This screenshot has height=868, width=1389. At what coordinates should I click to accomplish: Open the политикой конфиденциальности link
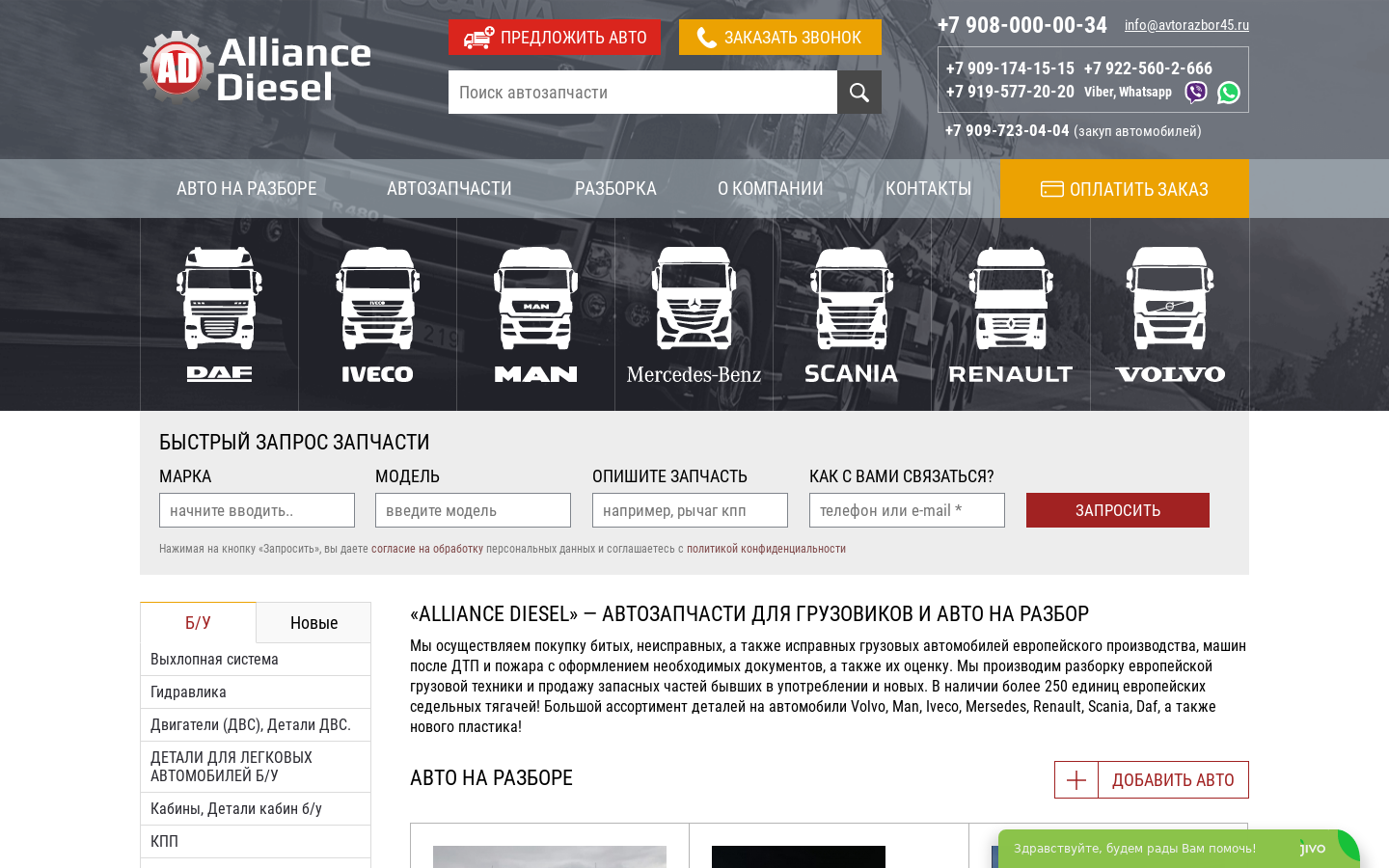tap(766, 549)
